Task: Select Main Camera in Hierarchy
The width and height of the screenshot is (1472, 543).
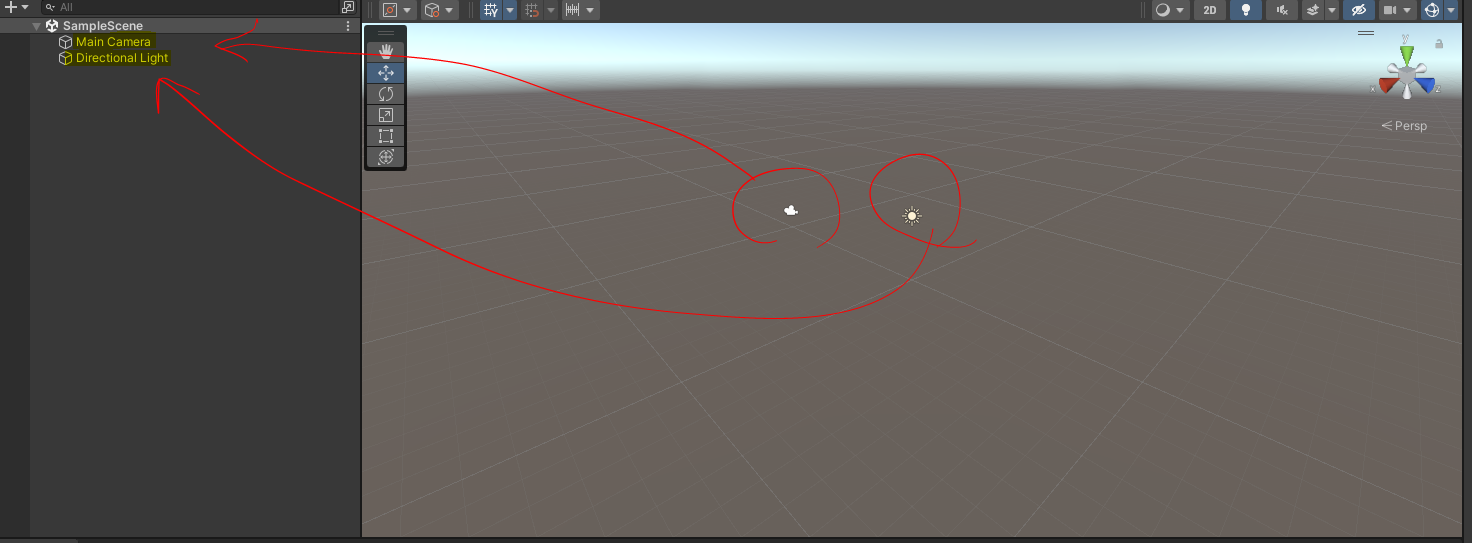Action: click(113, 42)
